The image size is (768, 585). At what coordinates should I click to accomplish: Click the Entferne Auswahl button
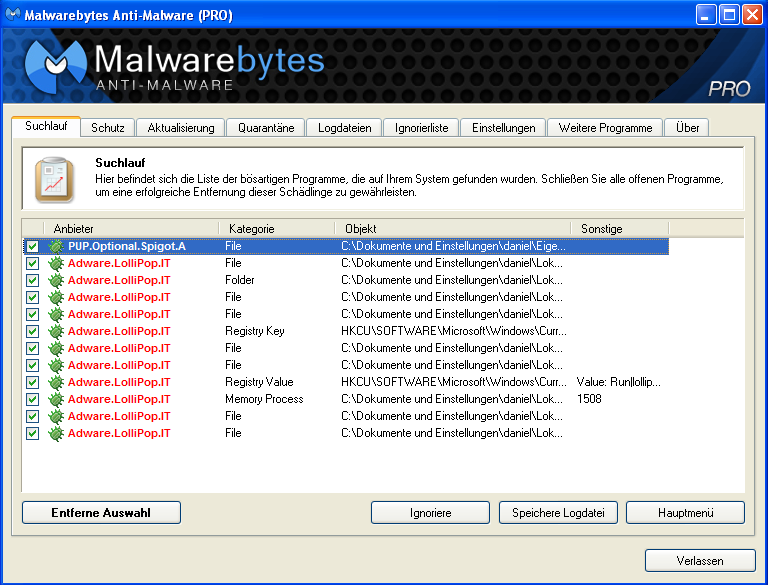pyautogui.click(x=101, y=512)
